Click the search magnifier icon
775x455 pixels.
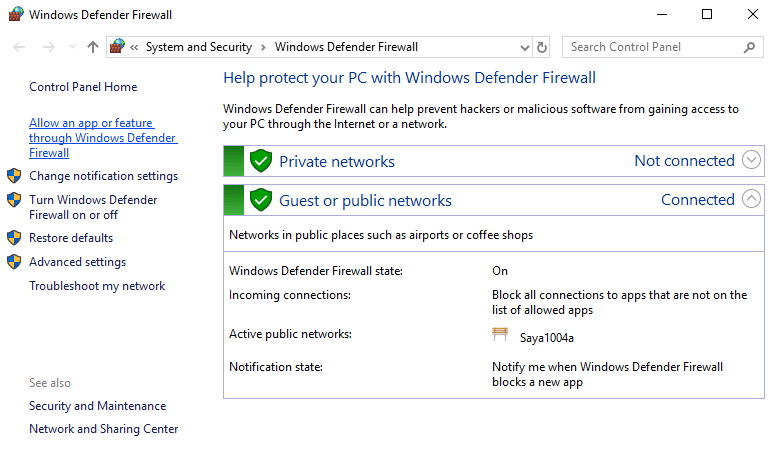coord(749,47)
